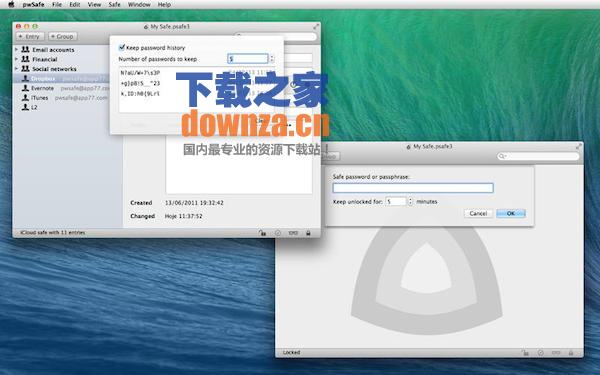Click open-padlock icon in locked window status bar
The width and height of the screenshot is (600, 375).
point(525,352)
